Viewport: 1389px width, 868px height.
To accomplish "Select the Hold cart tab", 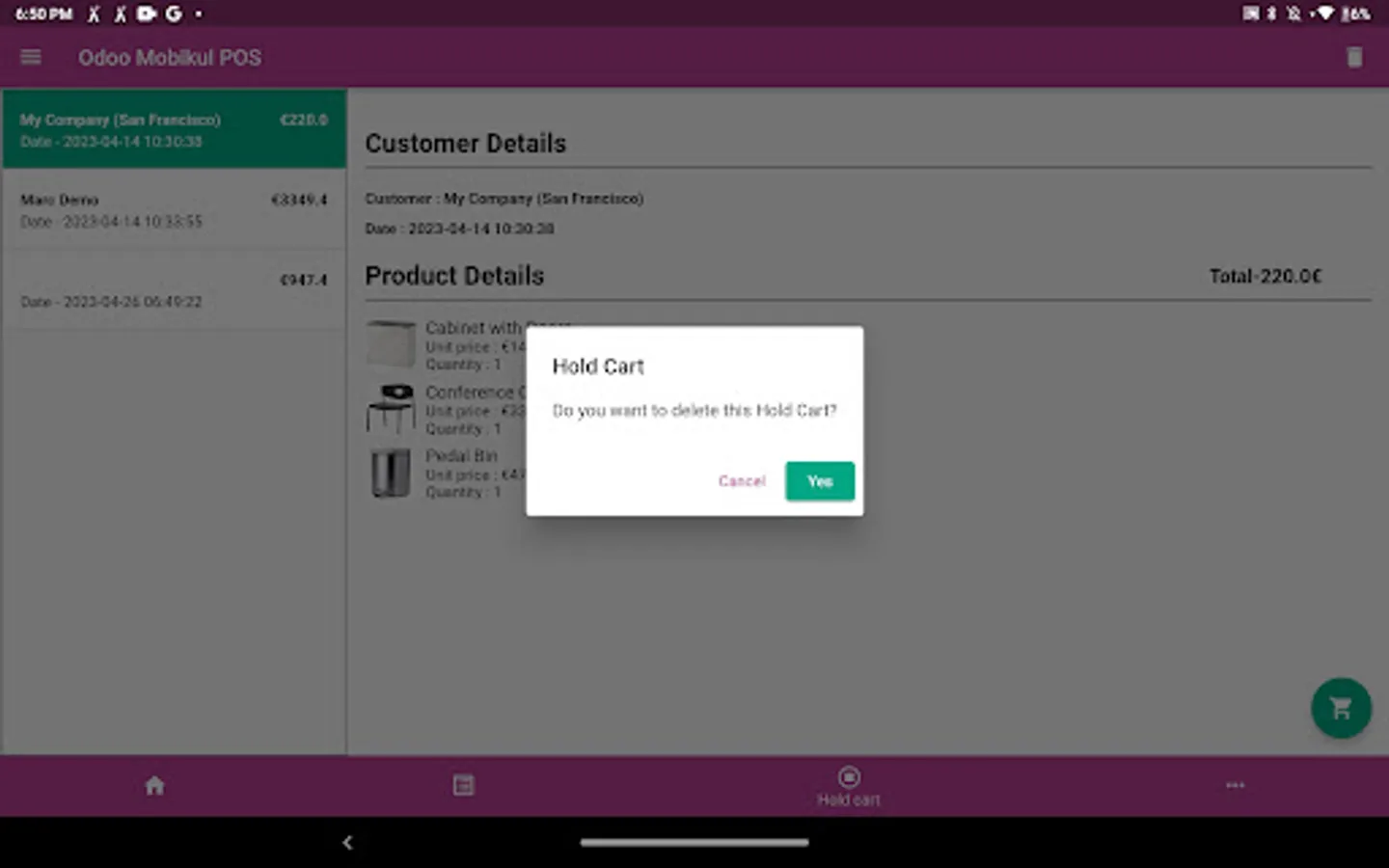I will 849,786.
